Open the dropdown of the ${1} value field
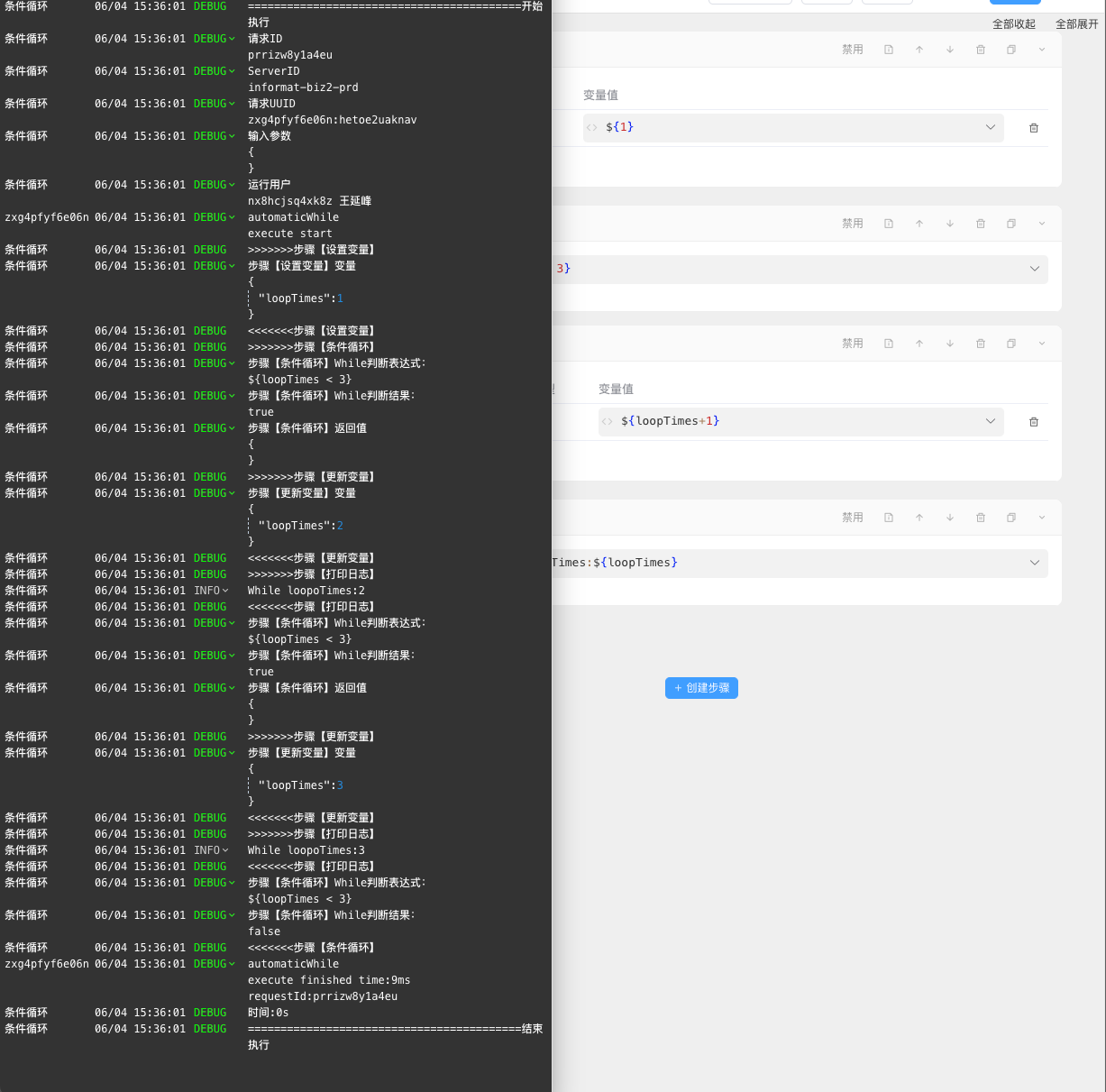The height and width of the screenshot is (1092, 1106). (x=991, y=127)
